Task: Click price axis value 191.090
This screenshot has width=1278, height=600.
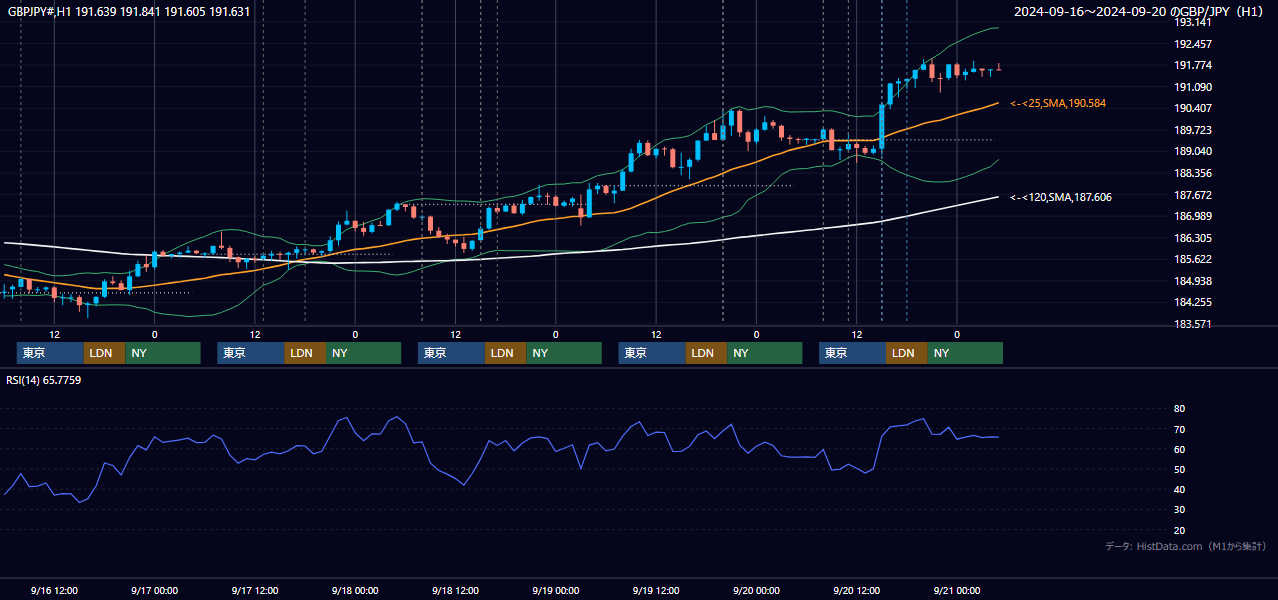Action: point(1193,87)
